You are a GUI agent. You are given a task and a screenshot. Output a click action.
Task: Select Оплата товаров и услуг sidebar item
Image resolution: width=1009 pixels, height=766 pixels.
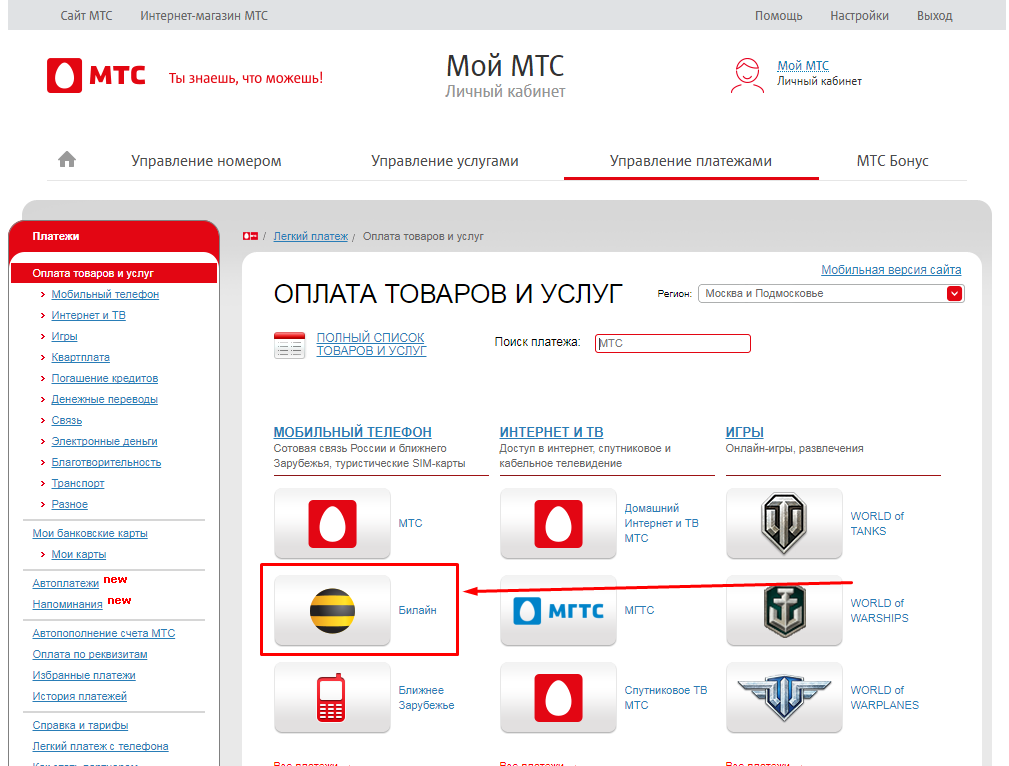(x=114, y=273)
